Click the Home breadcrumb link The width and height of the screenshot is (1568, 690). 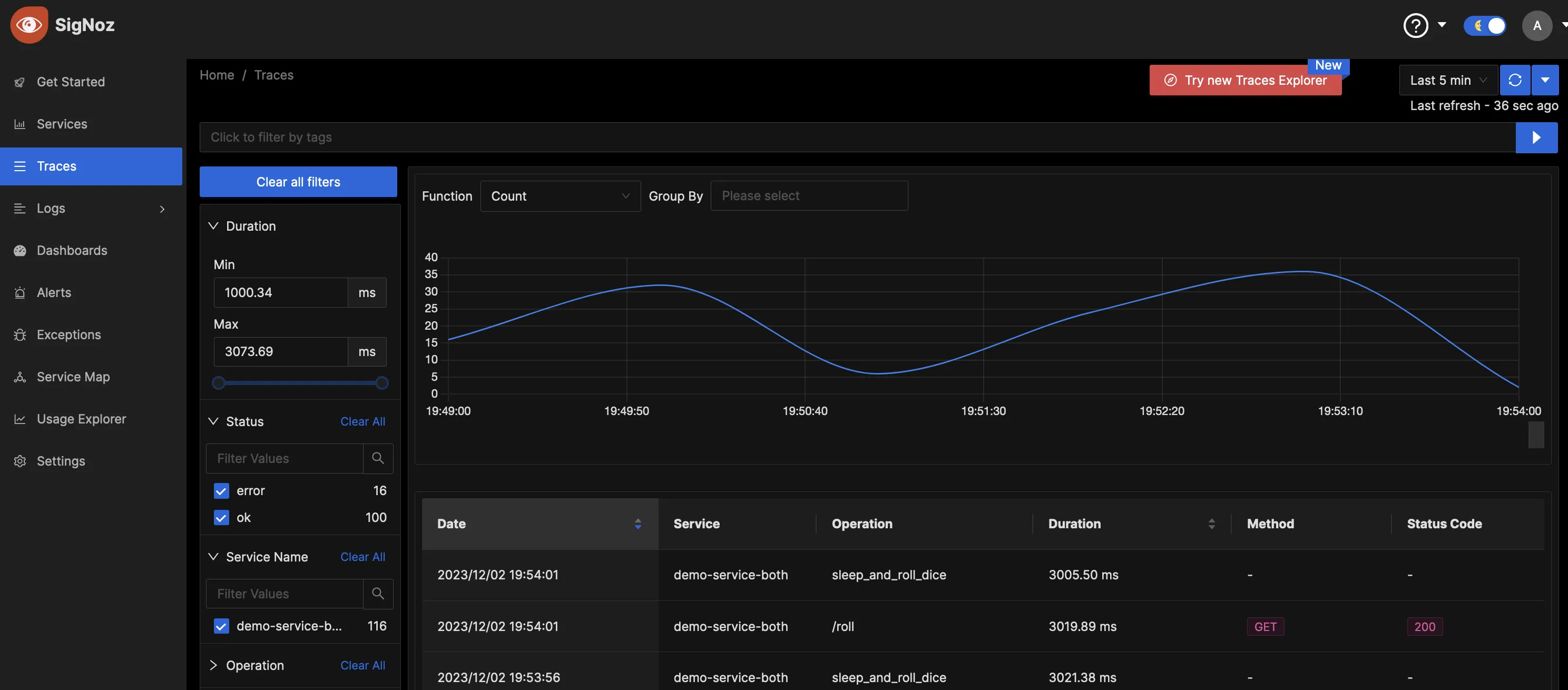(x=217, y=75)
